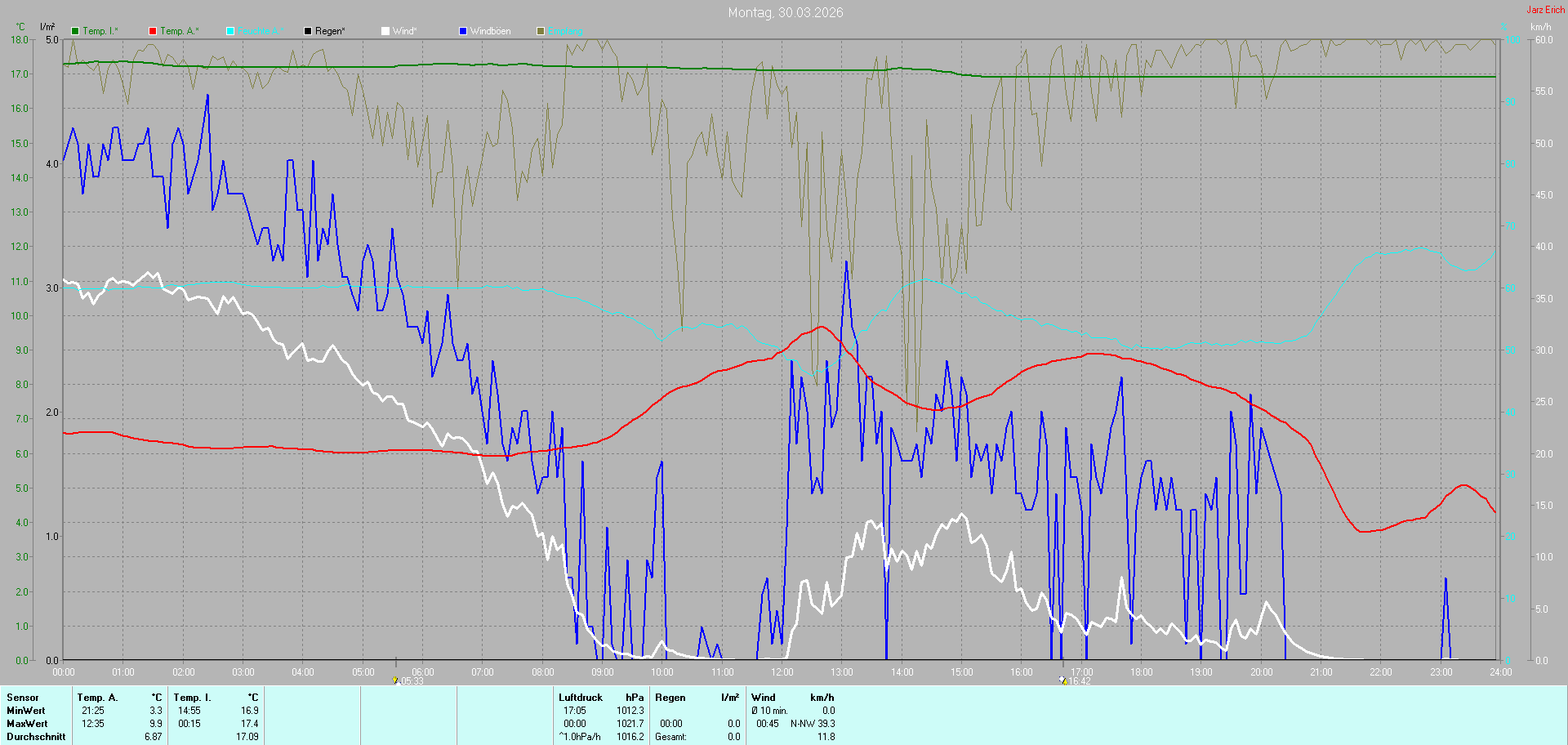Viewport: 1568px width, 745px height.
Task: Click the outdoor maximum time '12:35'
Action: [93, 724]
